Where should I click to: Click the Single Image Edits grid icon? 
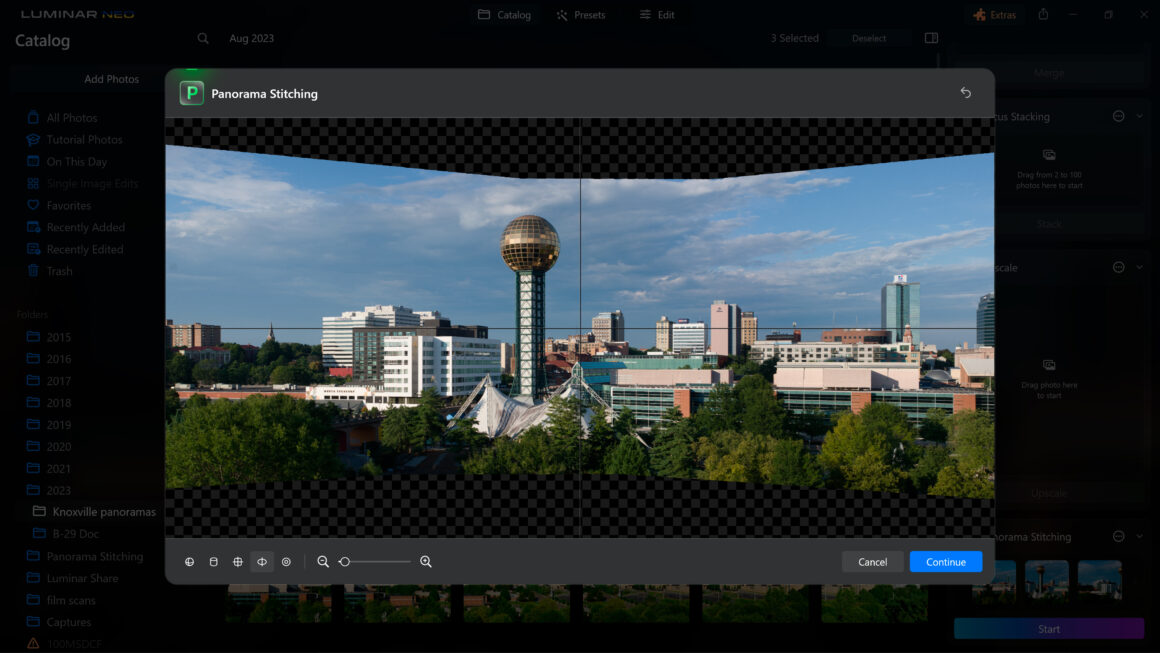(33, 183)
